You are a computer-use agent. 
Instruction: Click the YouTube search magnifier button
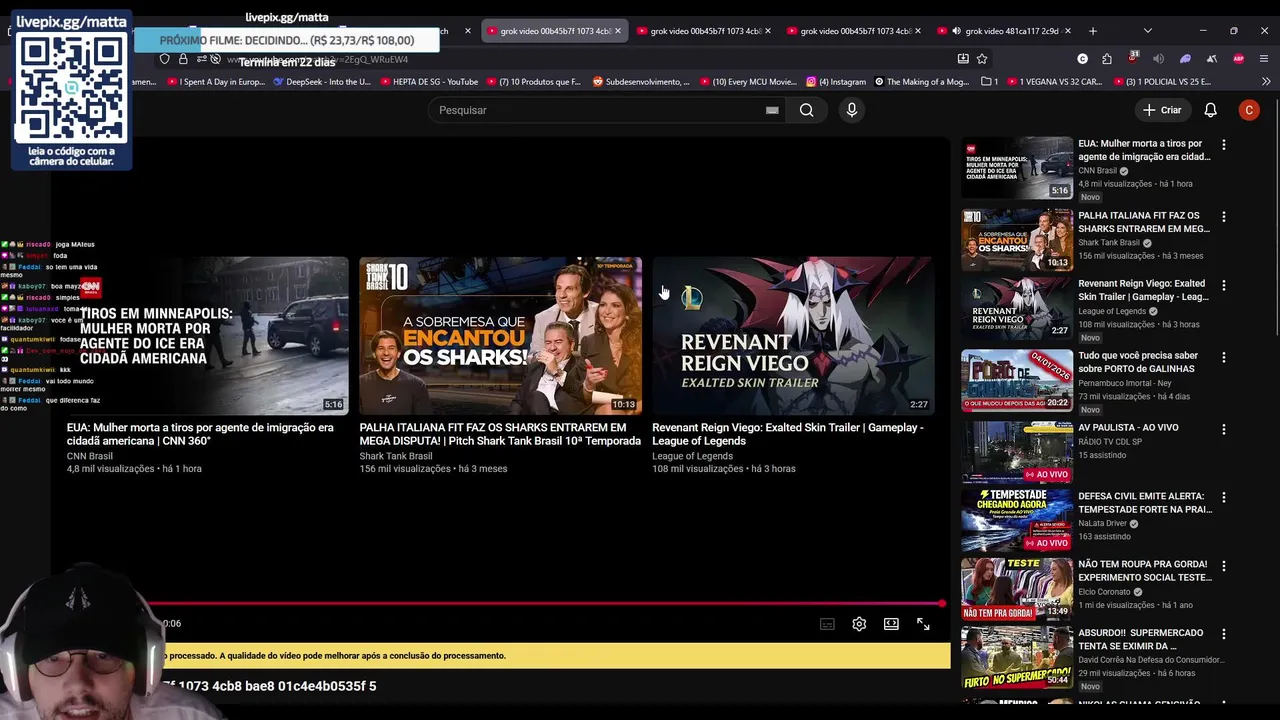806,110
